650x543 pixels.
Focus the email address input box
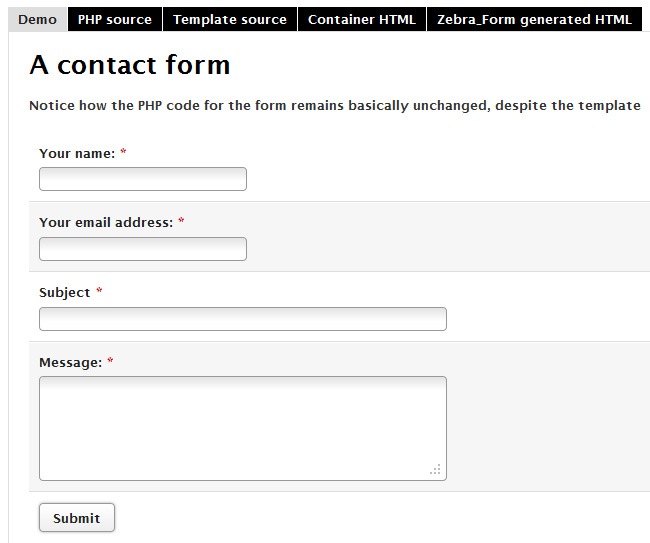[x=143, y=249]
